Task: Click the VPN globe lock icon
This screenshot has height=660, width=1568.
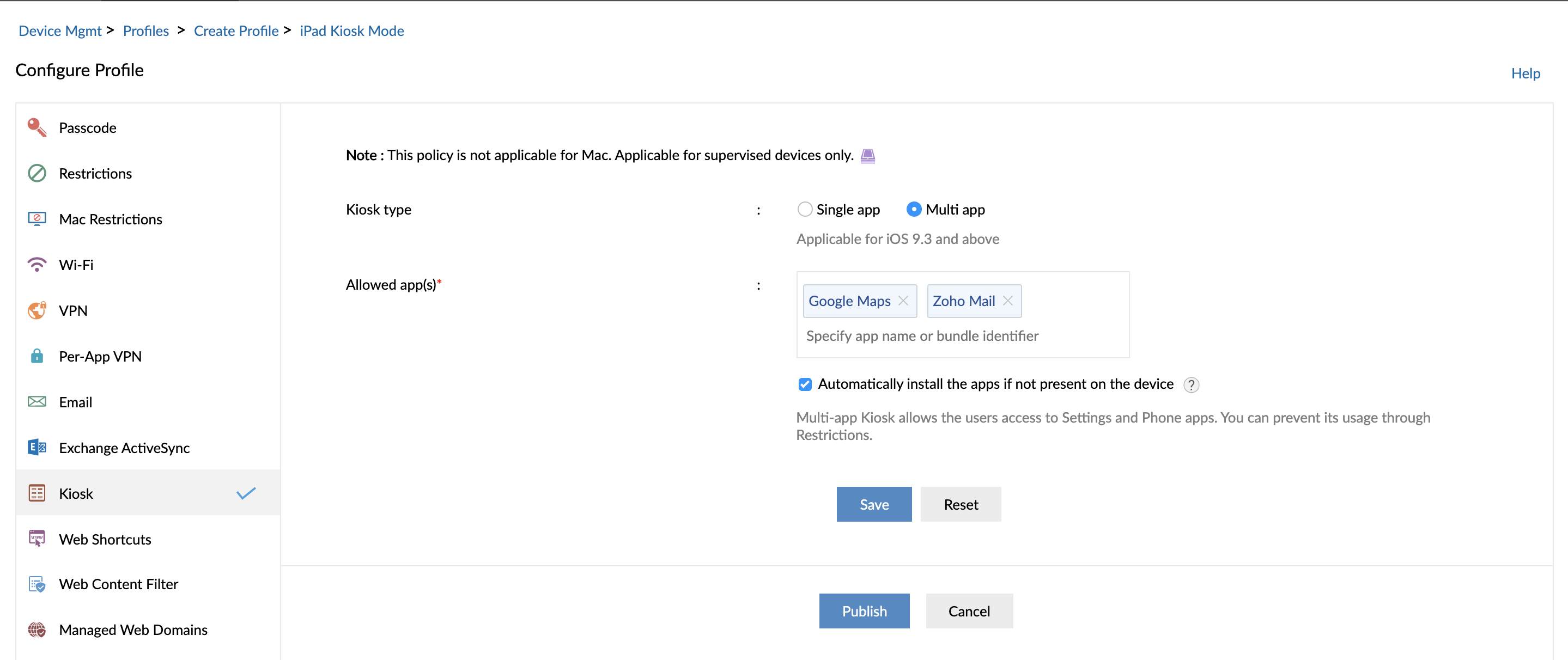Action: (x=37, y=310)
